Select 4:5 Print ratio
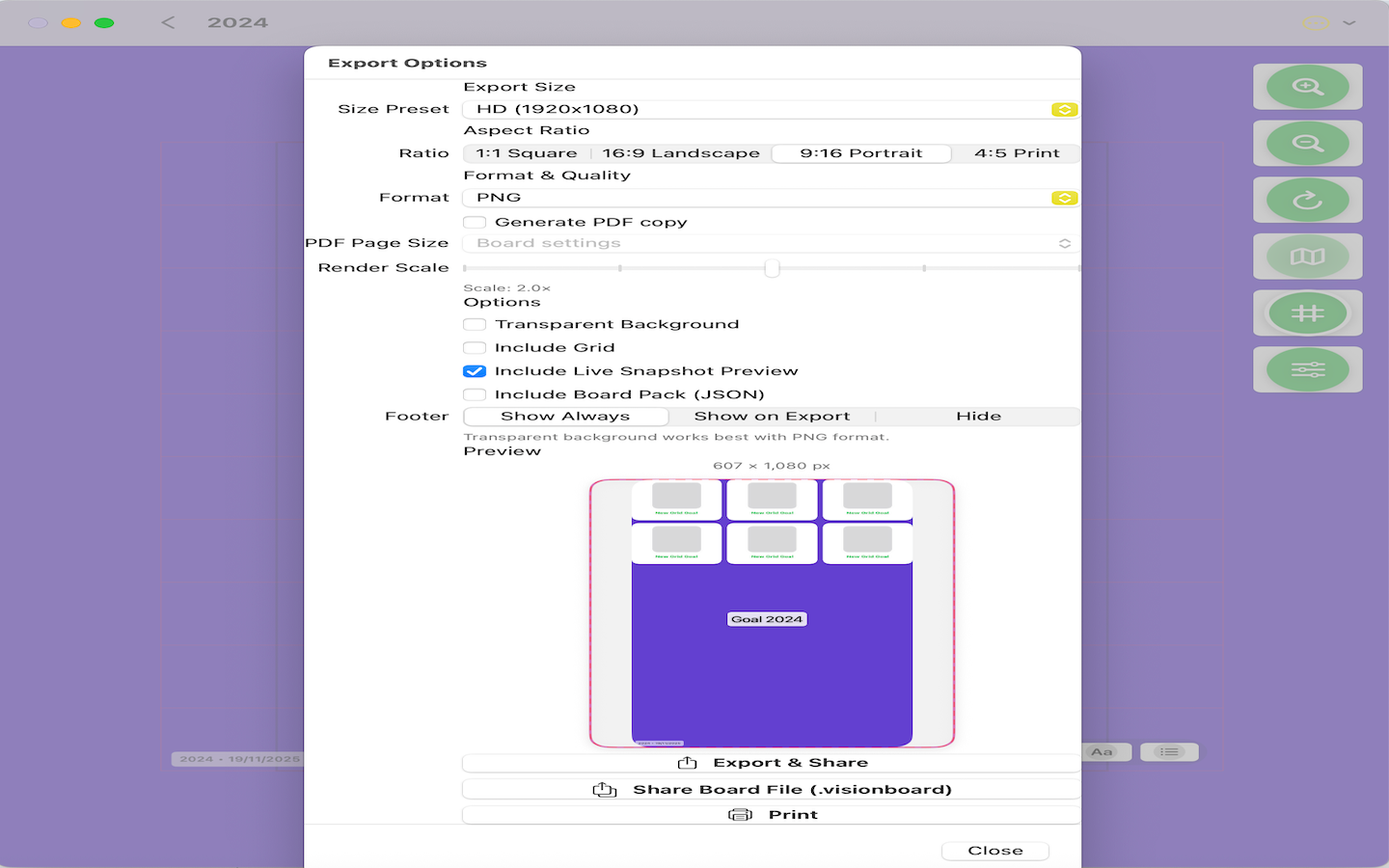1389x868 pixels. (1017, 153)
